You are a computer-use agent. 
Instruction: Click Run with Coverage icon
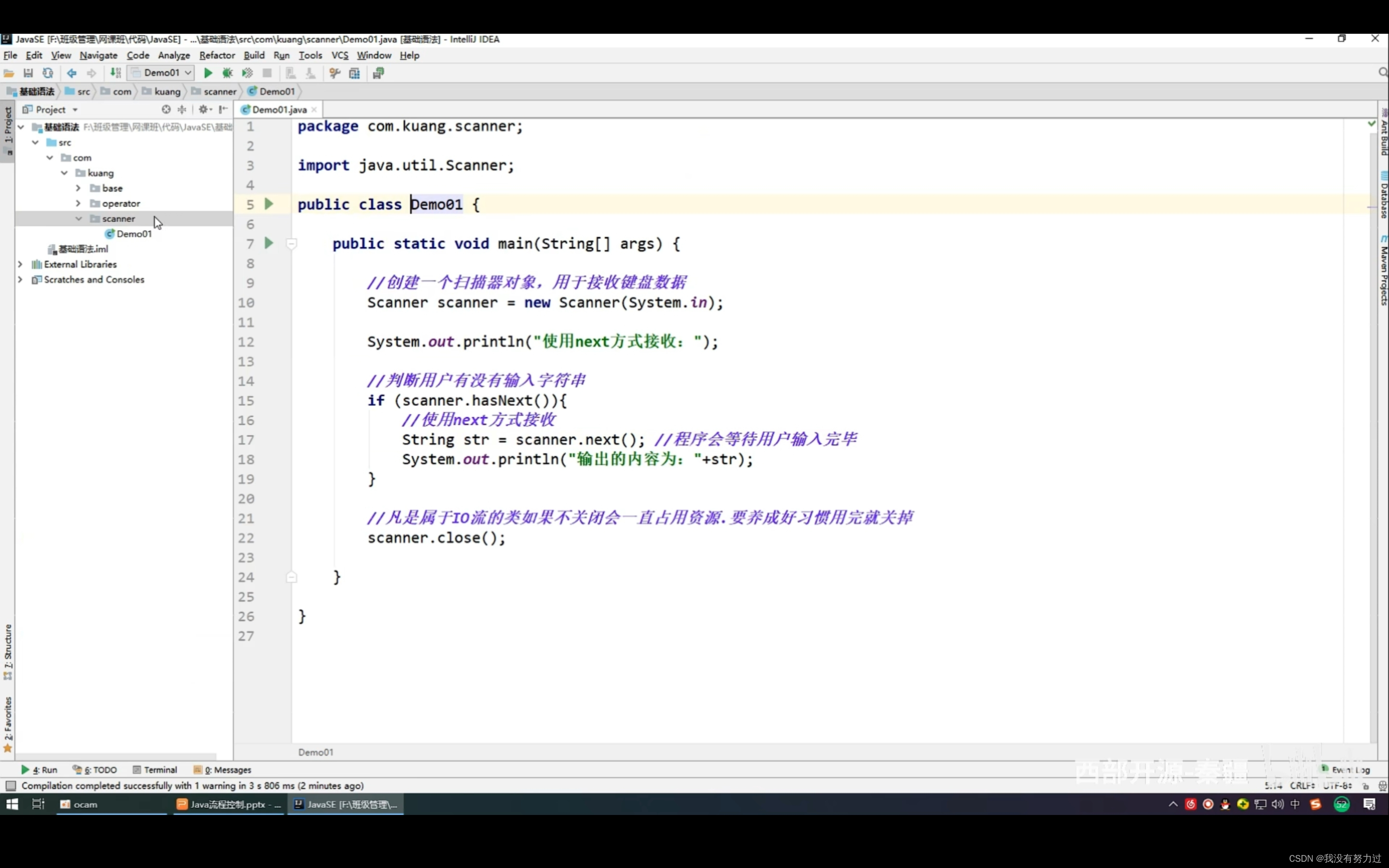[247, 73]
